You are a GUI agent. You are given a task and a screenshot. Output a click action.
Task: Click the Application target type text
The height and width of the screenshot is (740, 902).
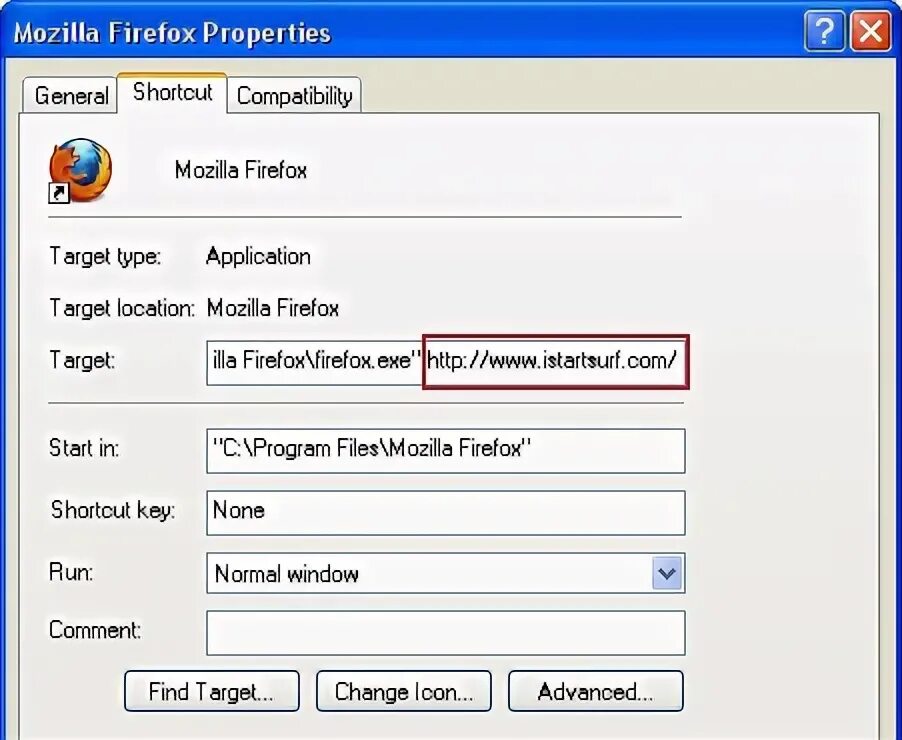coord(258,257)
